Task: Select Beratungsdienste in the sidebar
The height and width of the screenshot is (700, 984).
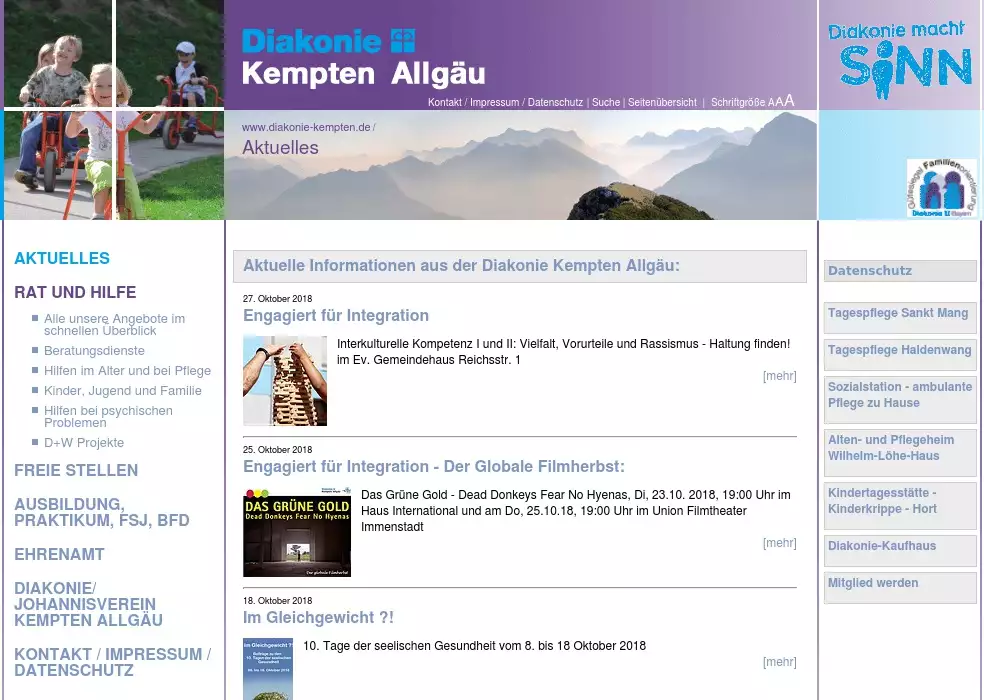Action: (x=94, y=351)
